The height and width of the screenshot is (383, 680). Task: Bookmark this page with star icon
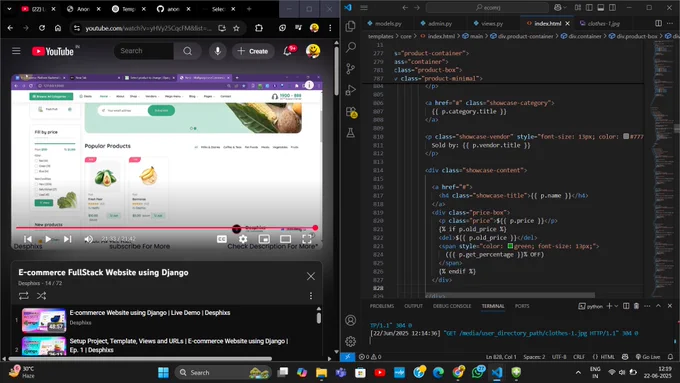point(236,28)
